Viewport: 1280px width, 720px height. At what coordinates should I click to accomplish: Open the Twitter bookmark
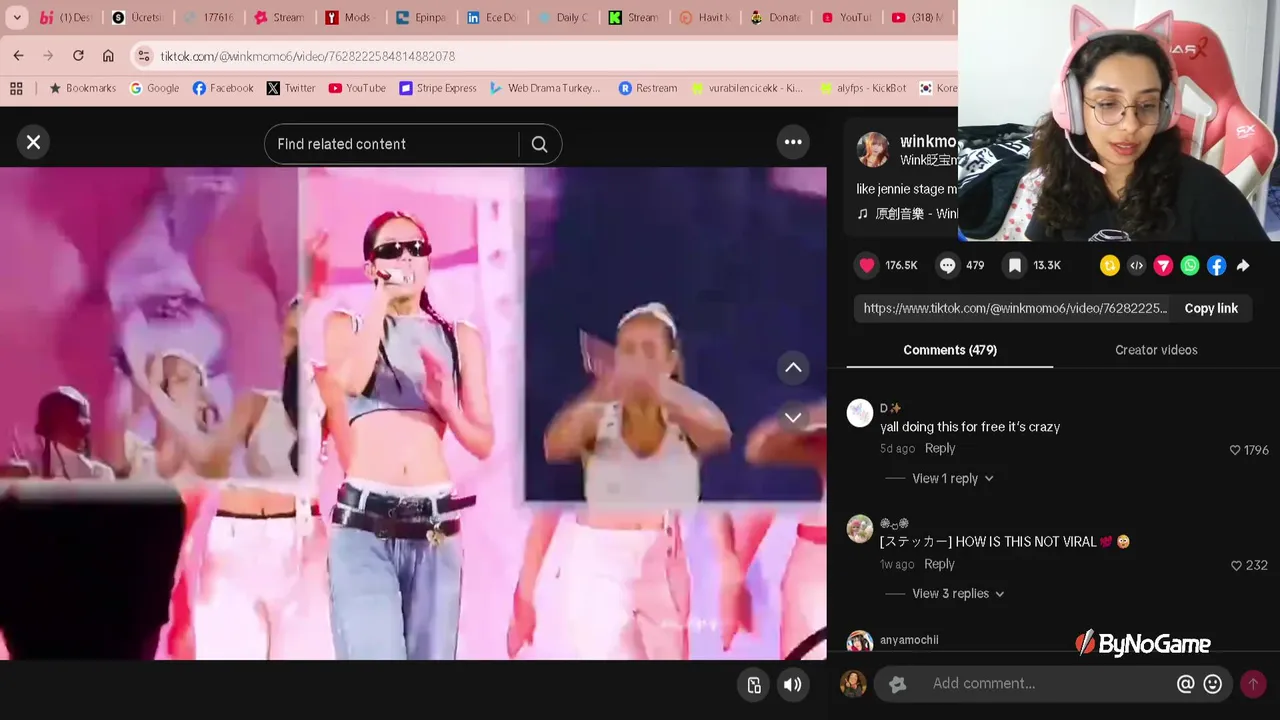click(291, 88)
